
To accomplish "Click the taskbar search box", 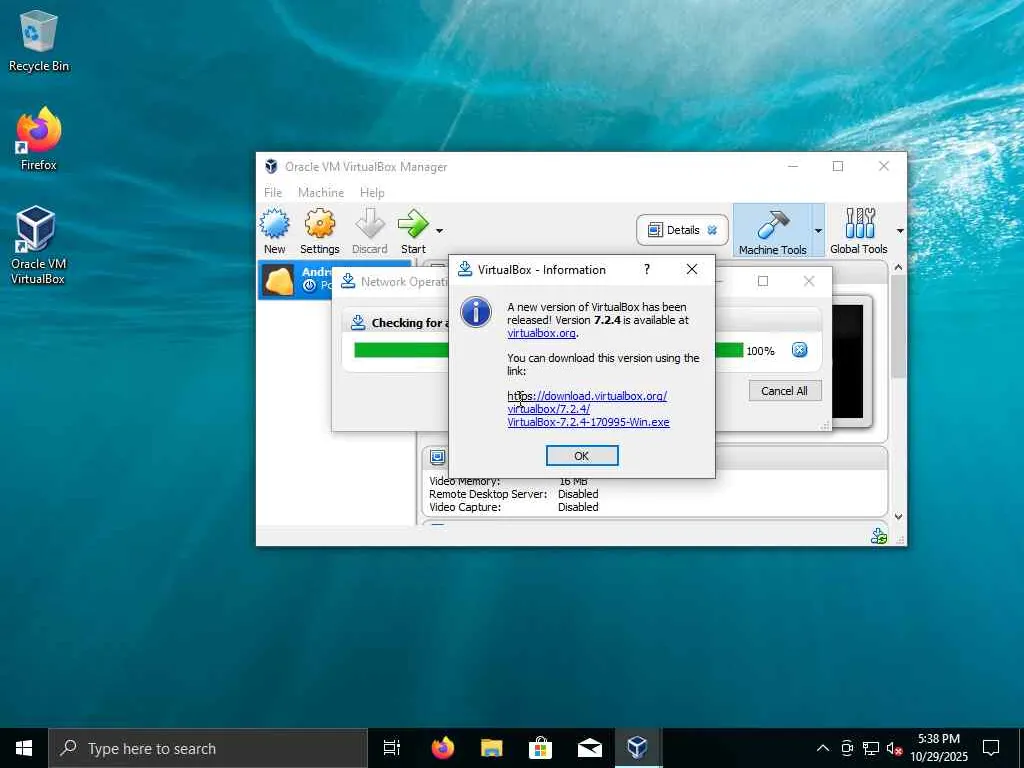I will (x=208, y=748).
